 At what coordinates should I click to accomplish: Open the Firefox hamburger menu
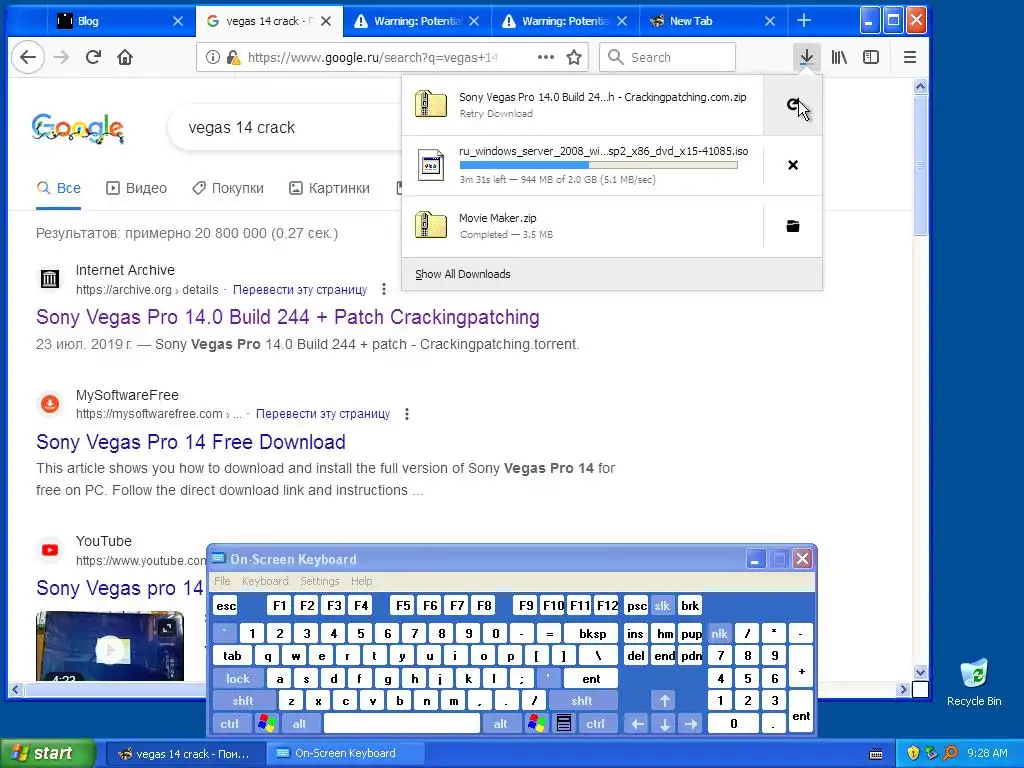[910, 57]
